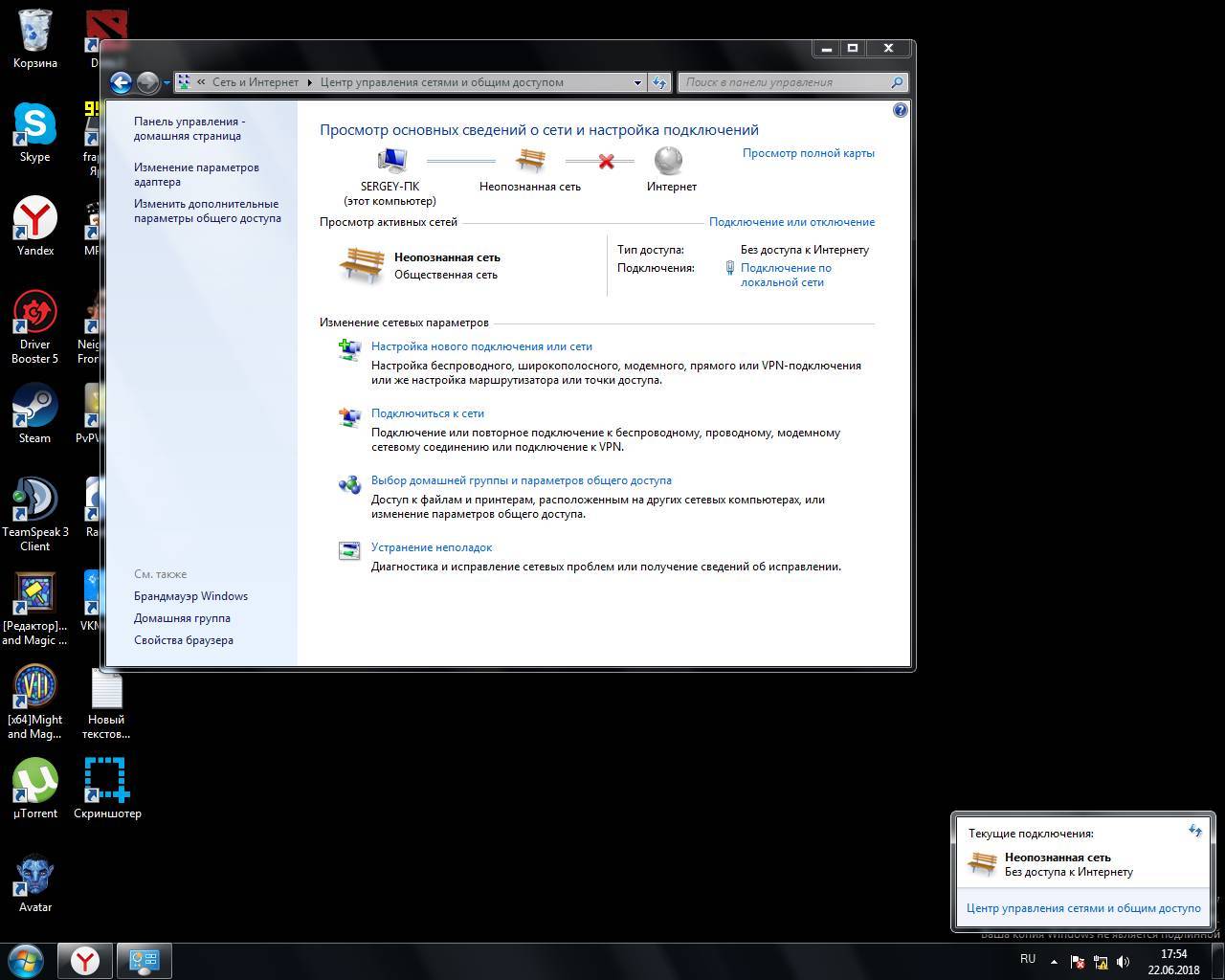Open 'Просмотр полной карты' link
This screenshot has width=1225, height=980.
[808, 153]
